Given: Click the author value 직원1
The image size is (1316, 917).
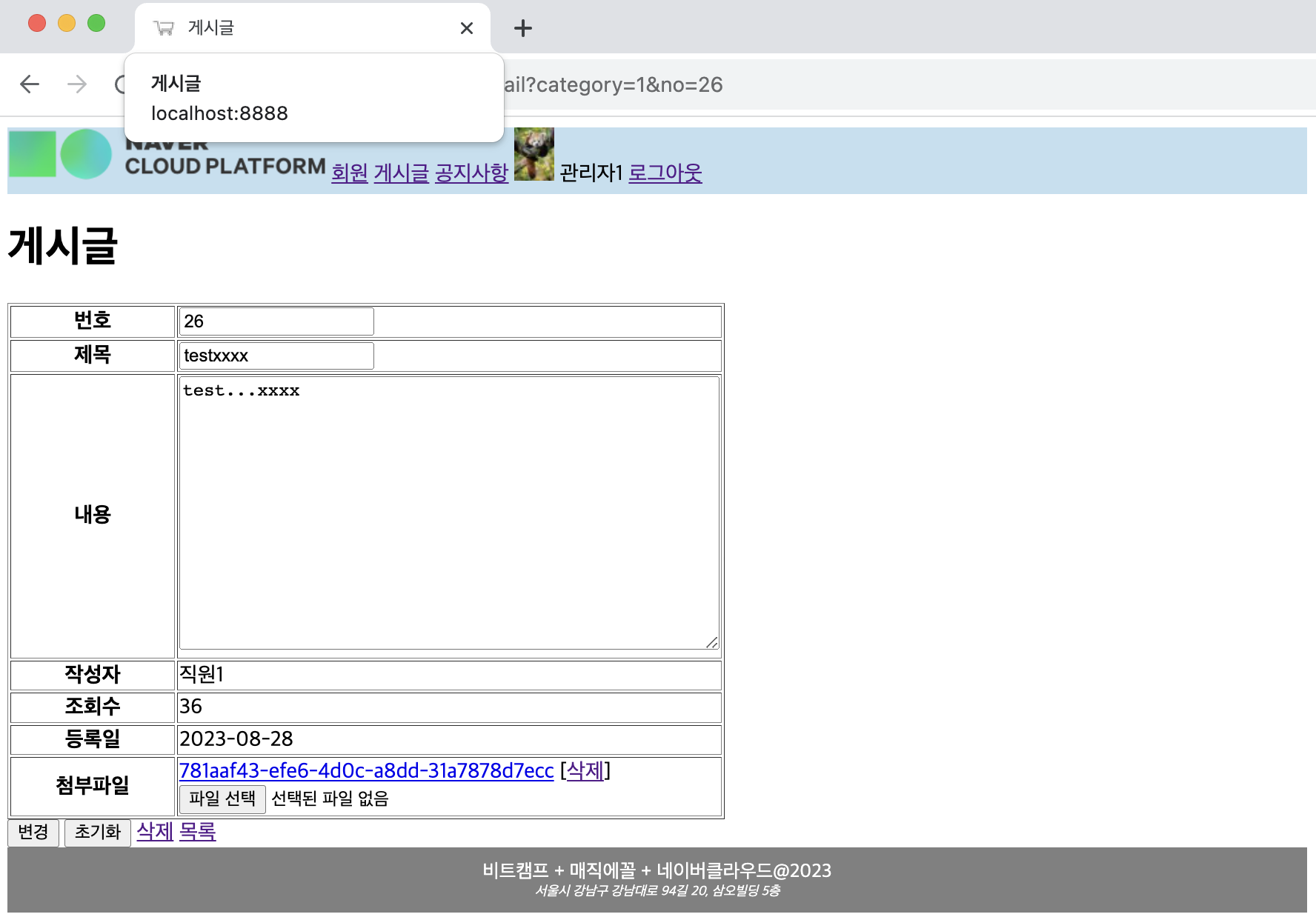Looking at the screenshot, I should tap(202, 674).
